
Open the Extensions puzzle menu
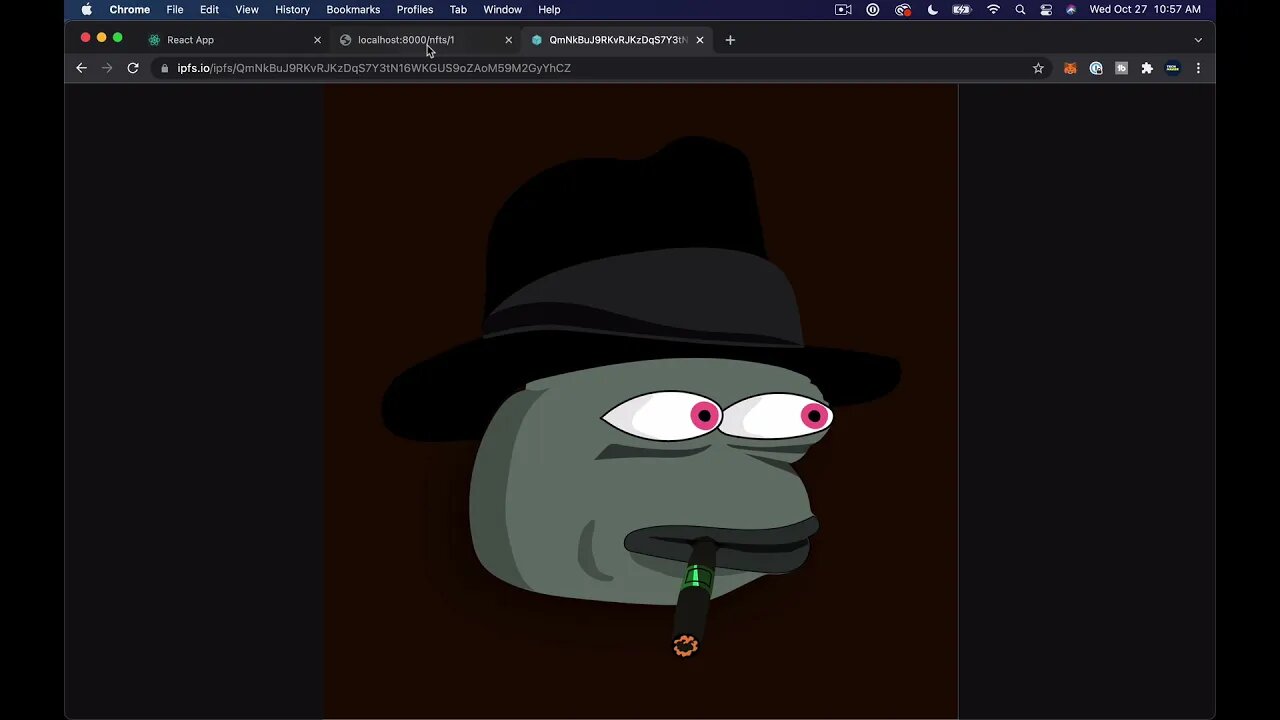coord(1147,68)
